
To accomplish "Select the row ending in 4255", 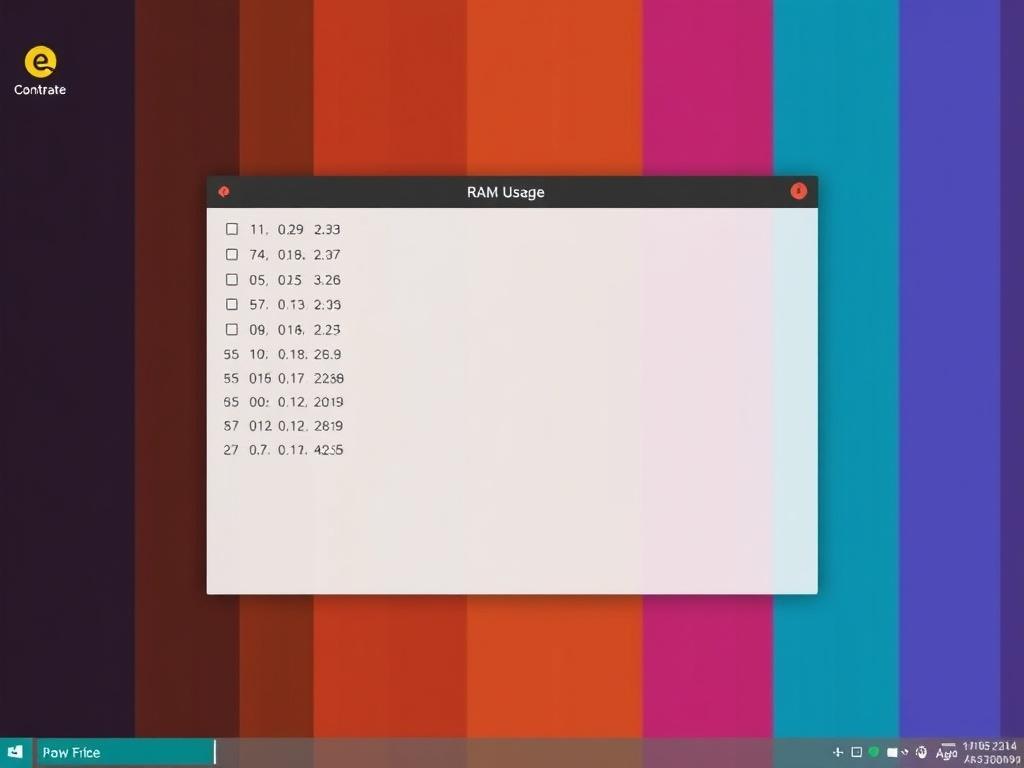I will (x=283, y=450).
